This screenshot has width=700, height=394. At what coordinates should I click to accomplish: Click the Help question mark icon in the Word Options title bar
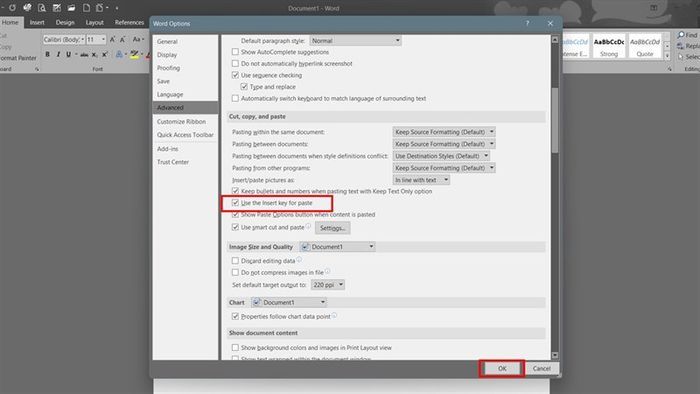527,23
